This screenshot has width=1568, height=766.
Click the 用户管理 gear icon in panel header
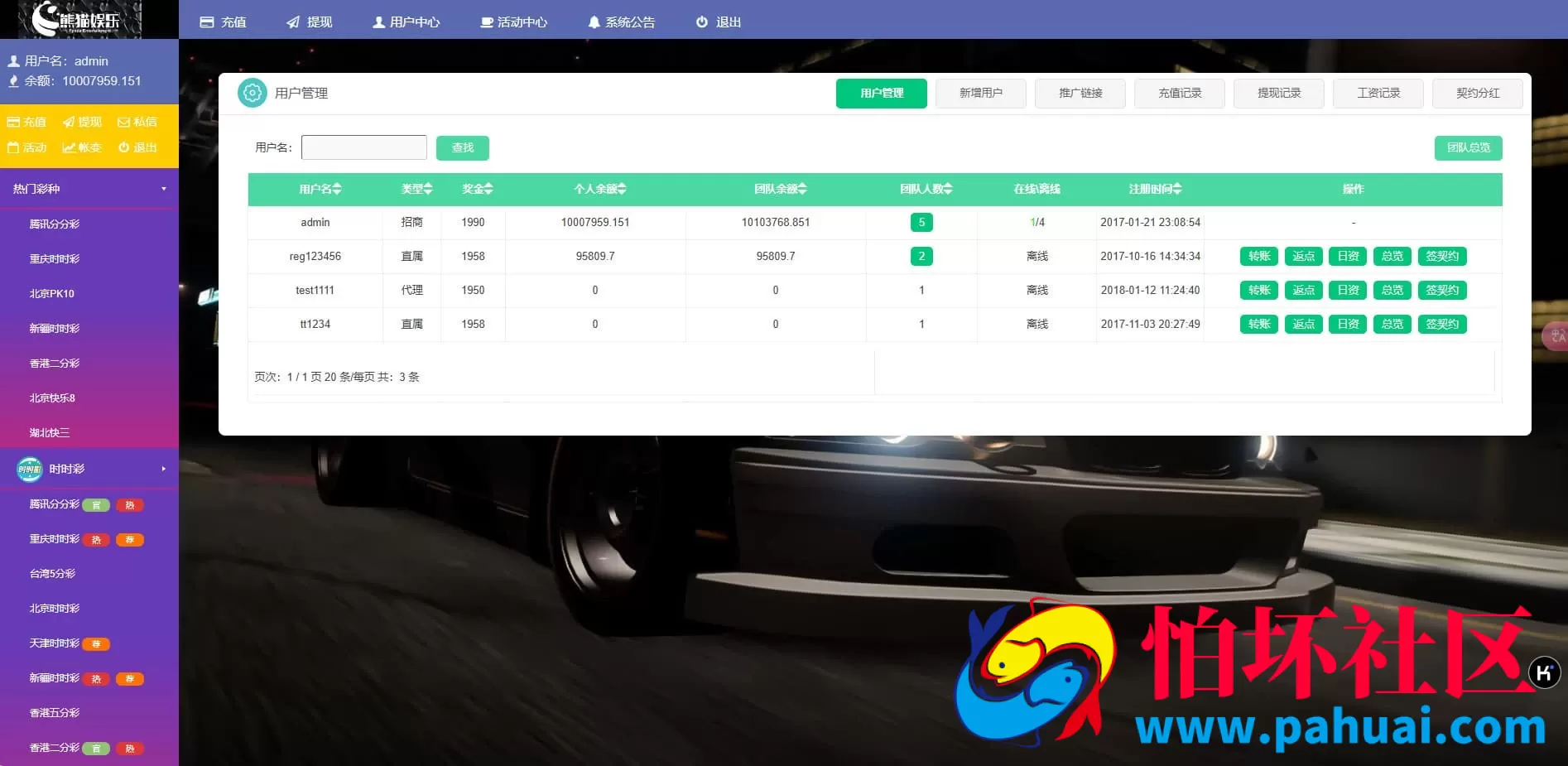pos(253,93)
